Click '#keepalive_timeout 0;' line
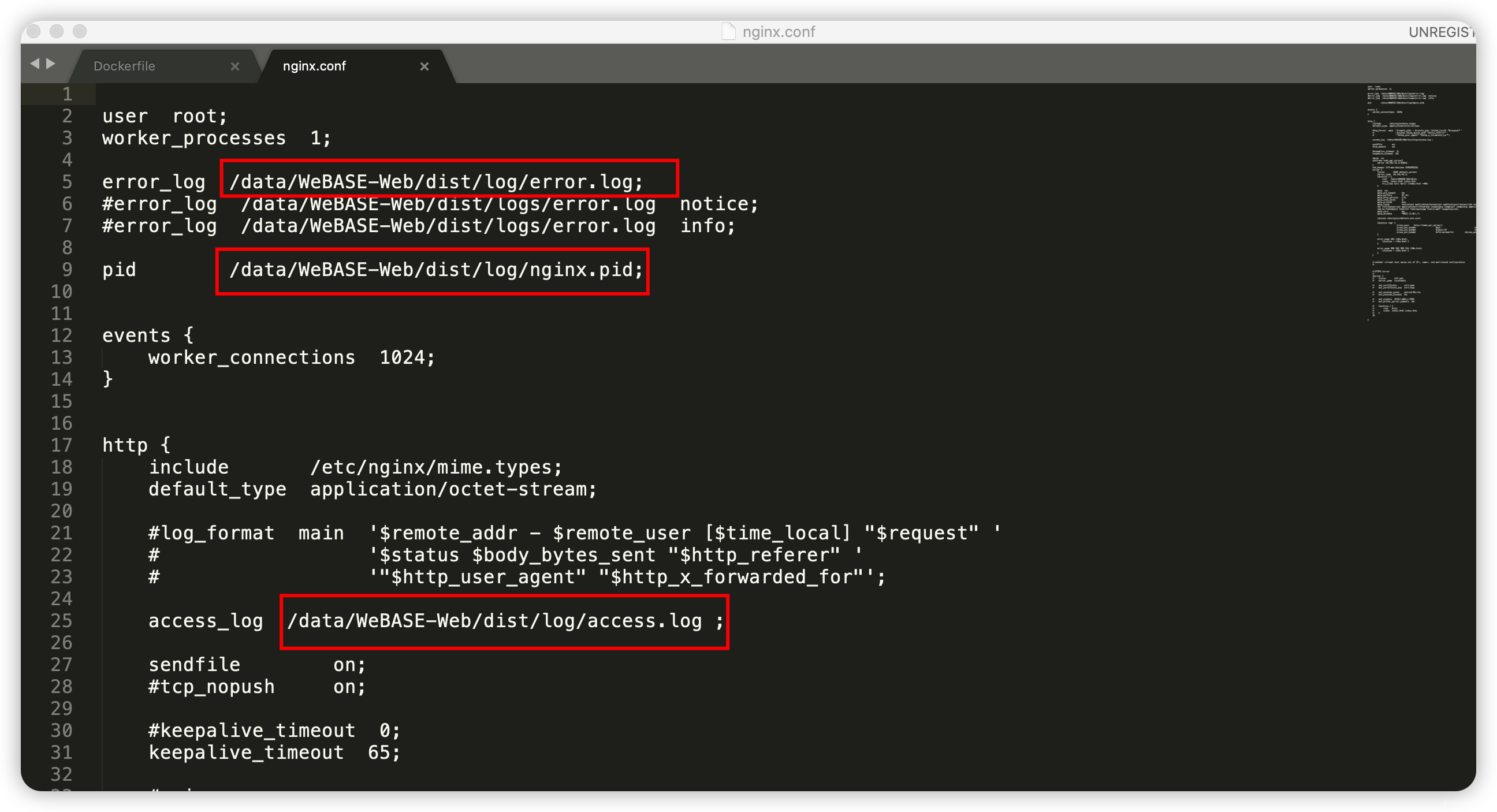 coord(274,731)
